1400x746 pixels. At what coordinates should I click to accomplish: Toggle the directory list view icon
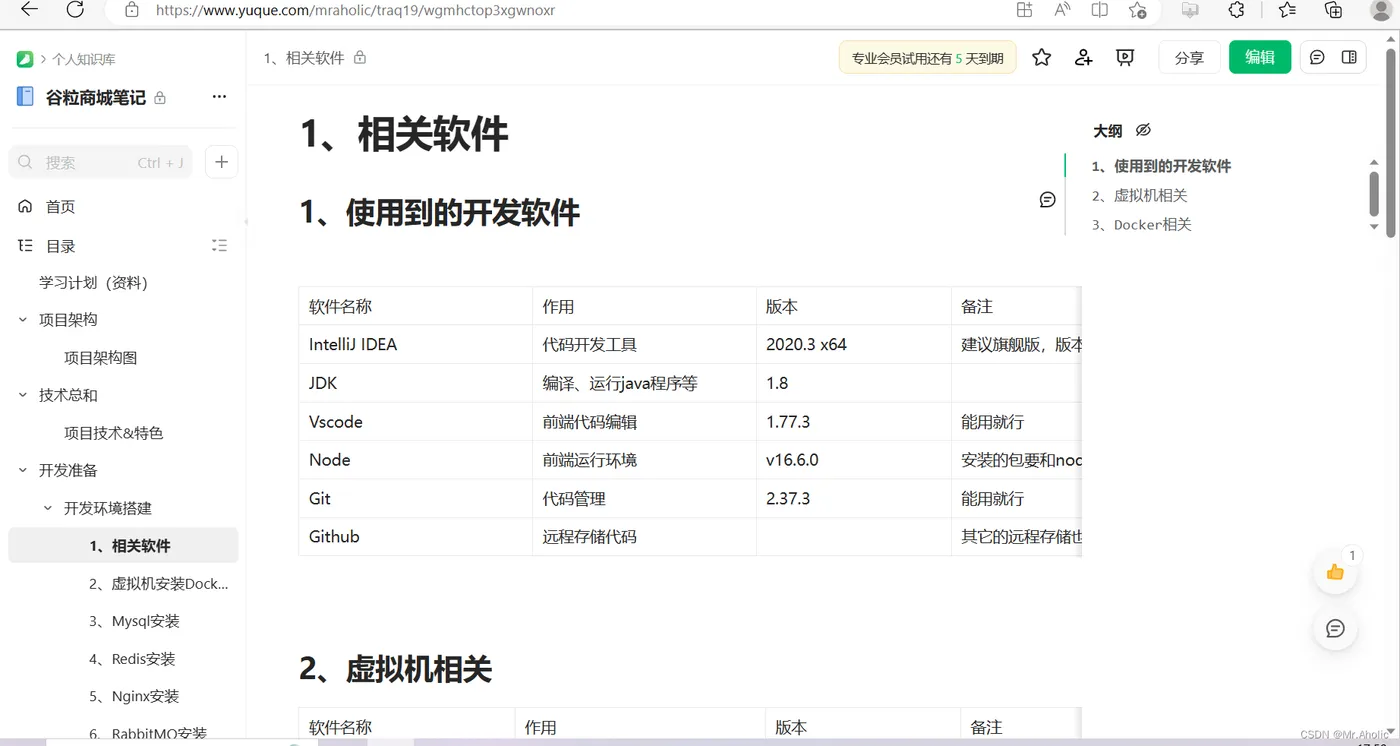click(x=220, y=245)
